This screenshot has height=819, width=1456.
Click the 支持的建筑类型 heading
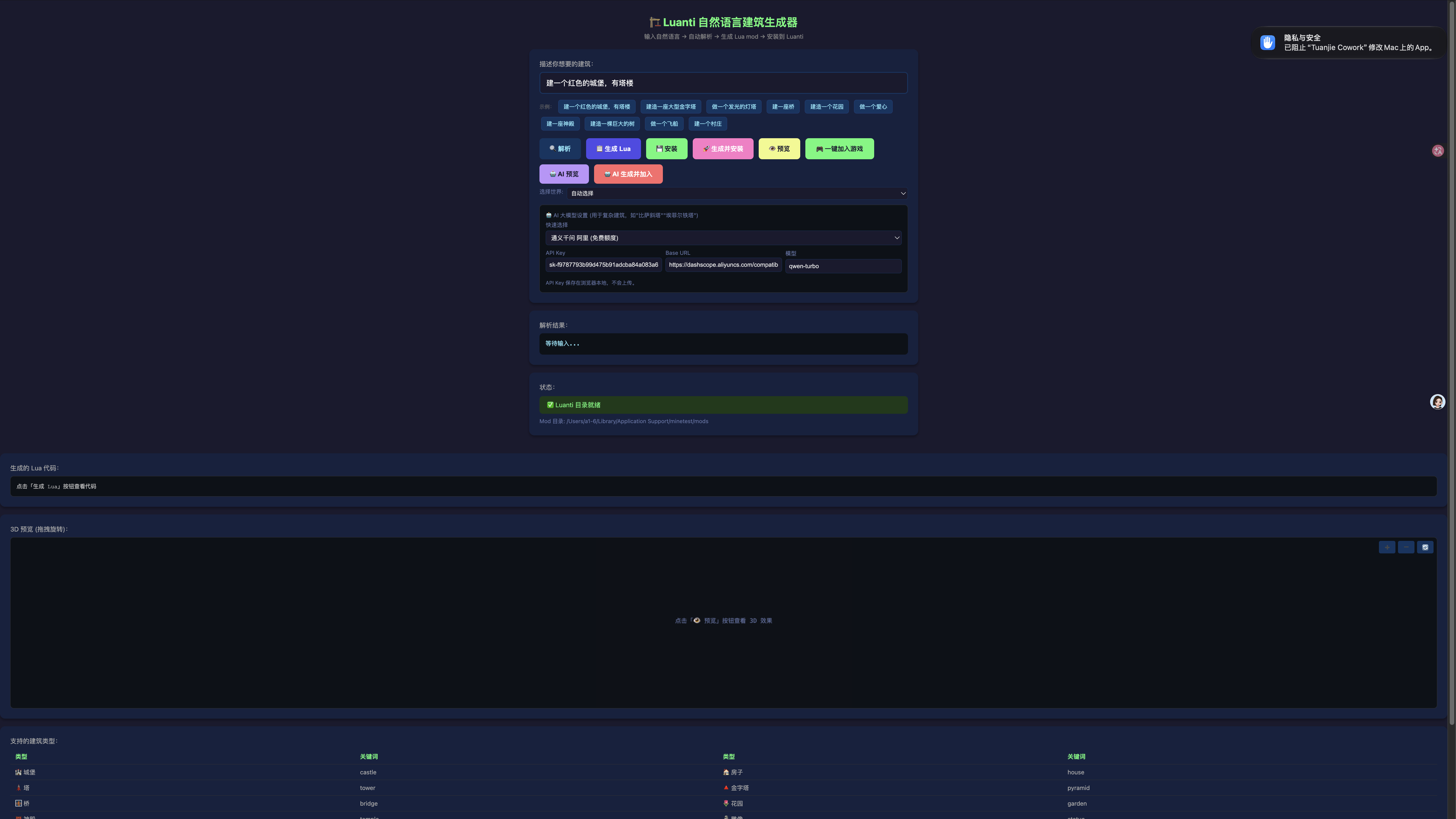(x=34, y=741)
